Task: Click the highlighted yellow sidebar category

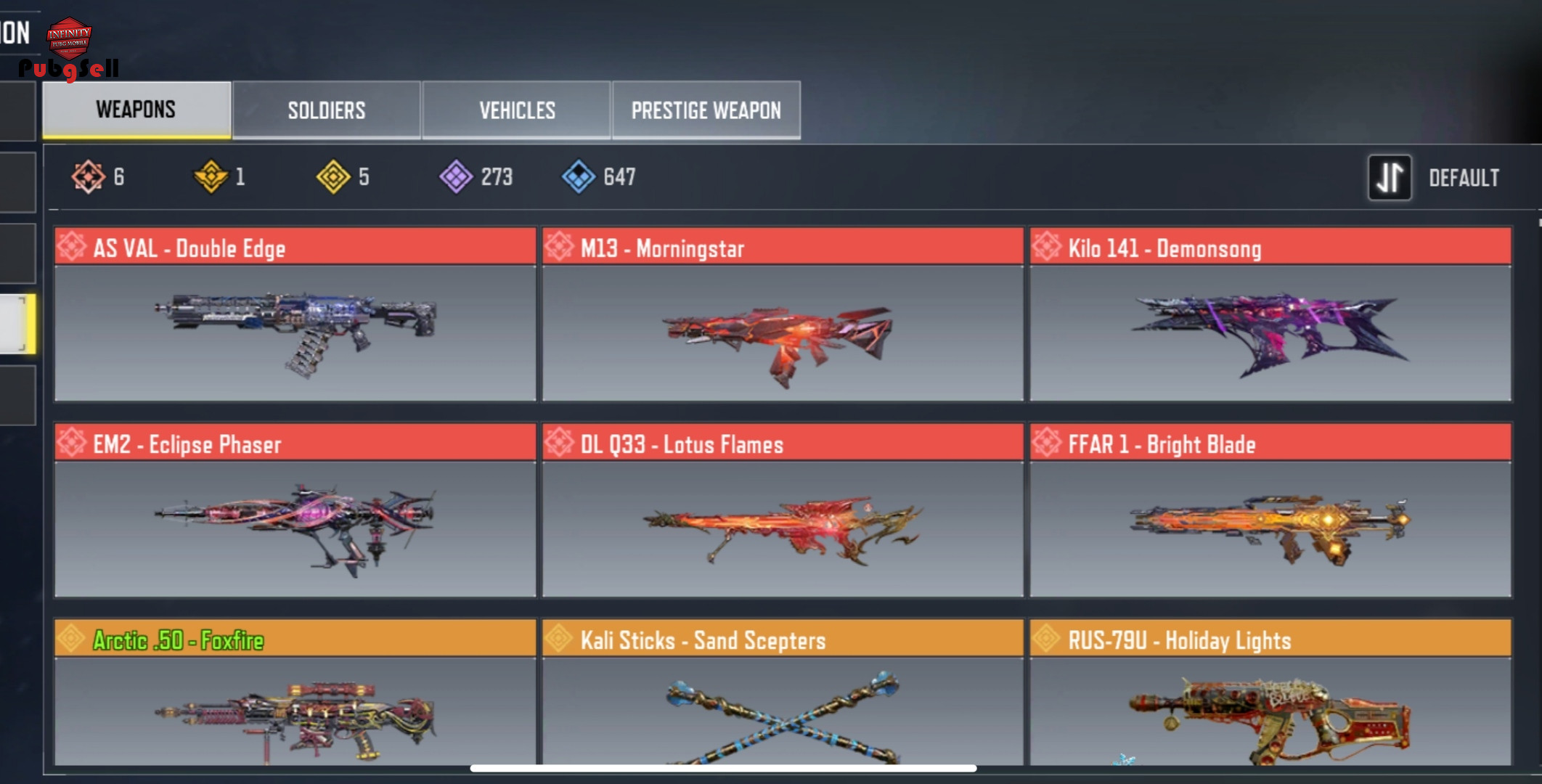Action: click(17, 324)
